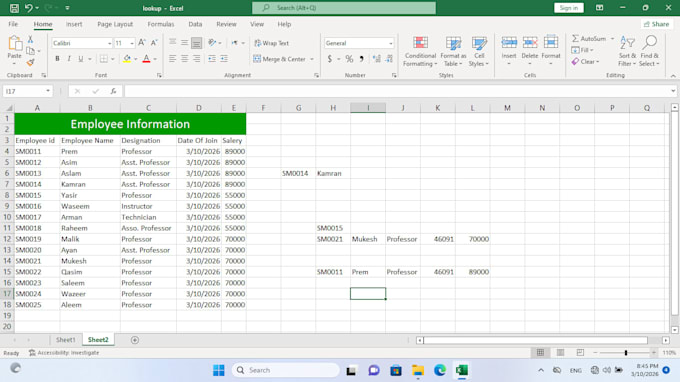Open the Insert ribbon tab
This screenshot has width=680, height=382.
(74, 24)
